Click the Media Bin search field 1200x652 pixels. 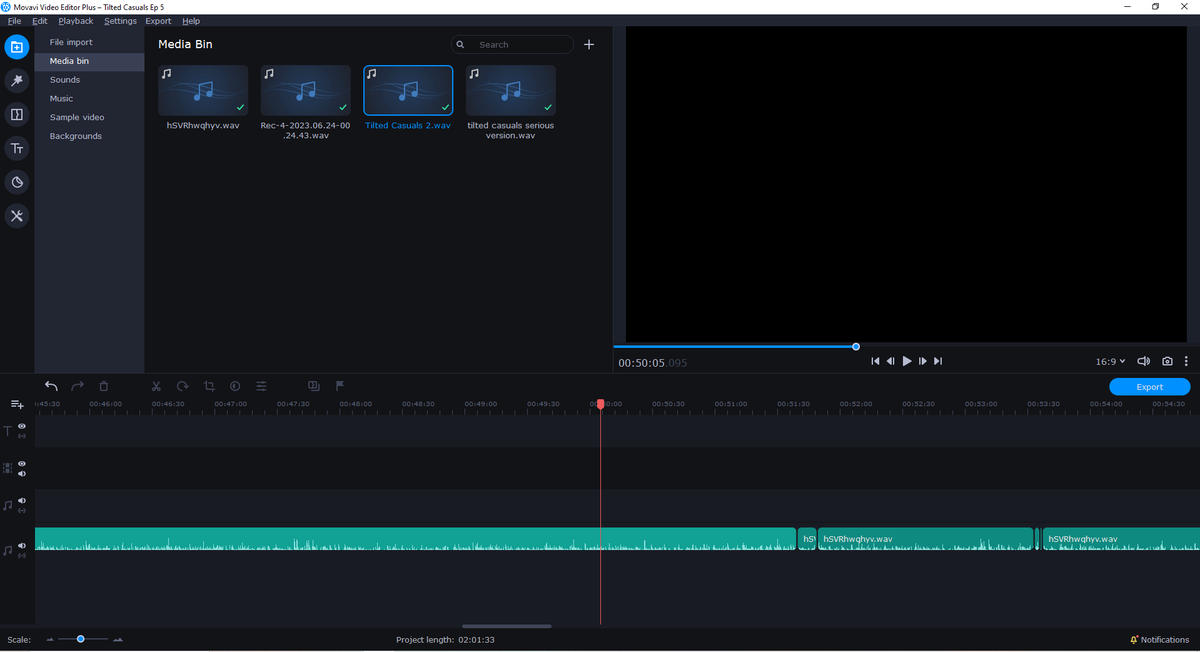pos(512,45)
